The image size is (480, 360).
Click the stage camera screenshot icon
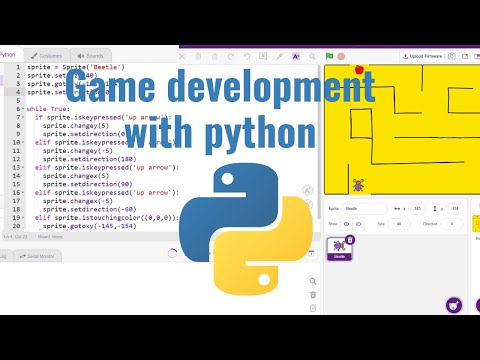click(452, 56)
